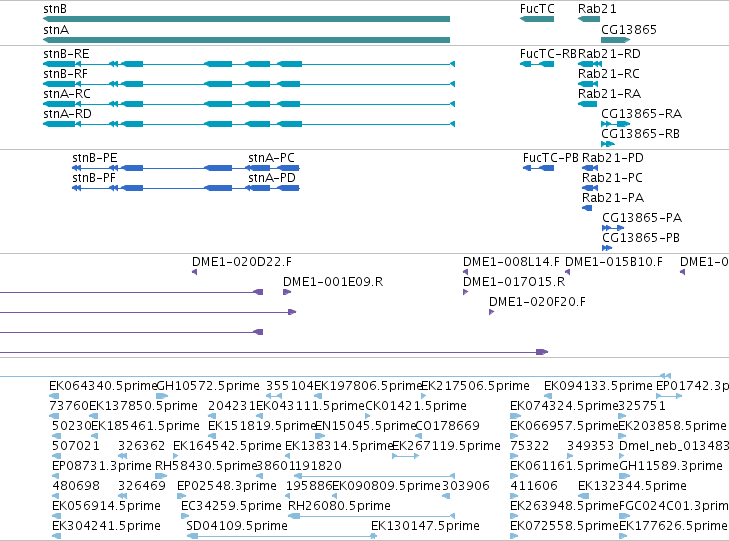Click the EK137850.5prime EST label

tap(144, 406)
